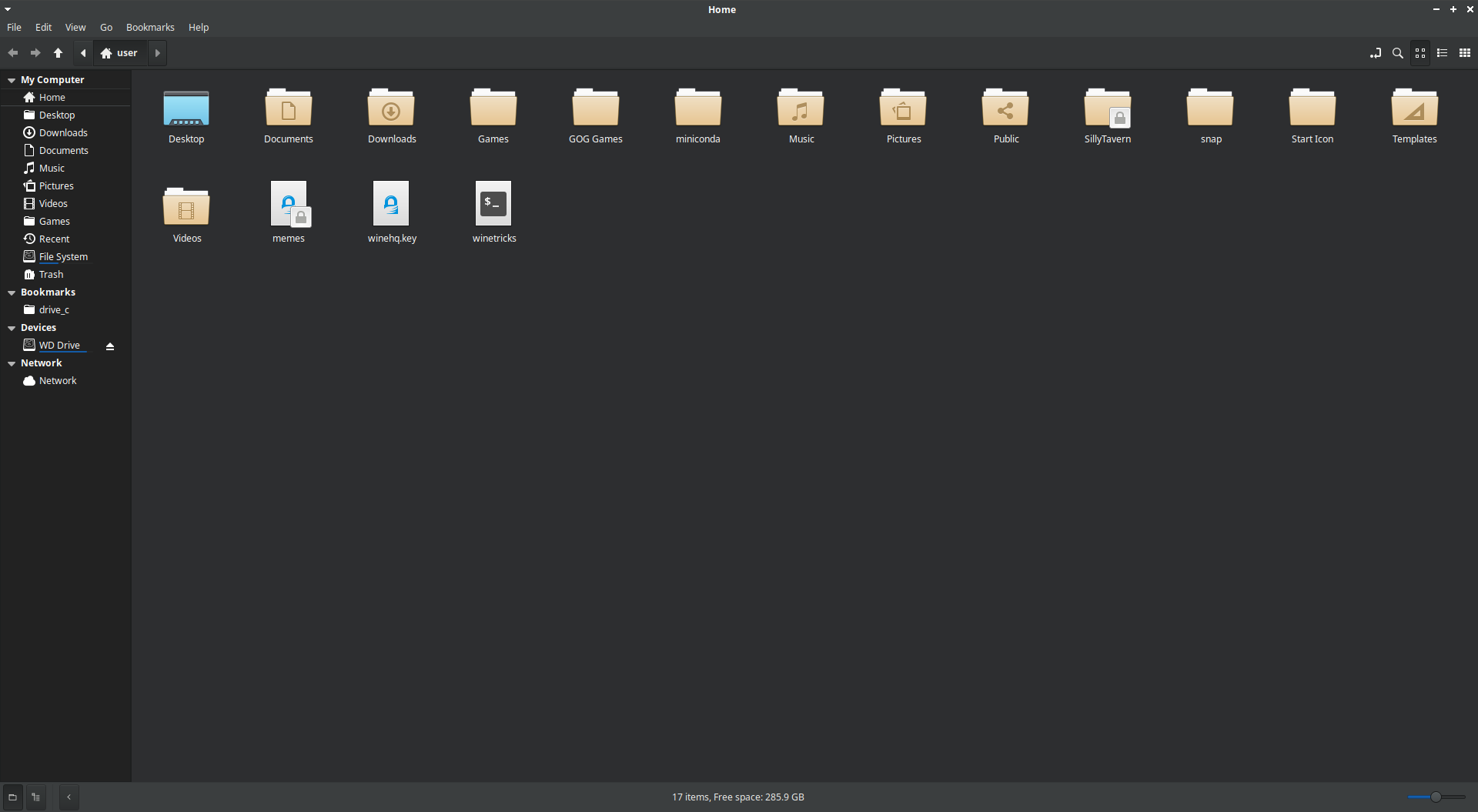Open Pictures from the sidebar
Screen dimensions: 1478x812
coord(65,186)
